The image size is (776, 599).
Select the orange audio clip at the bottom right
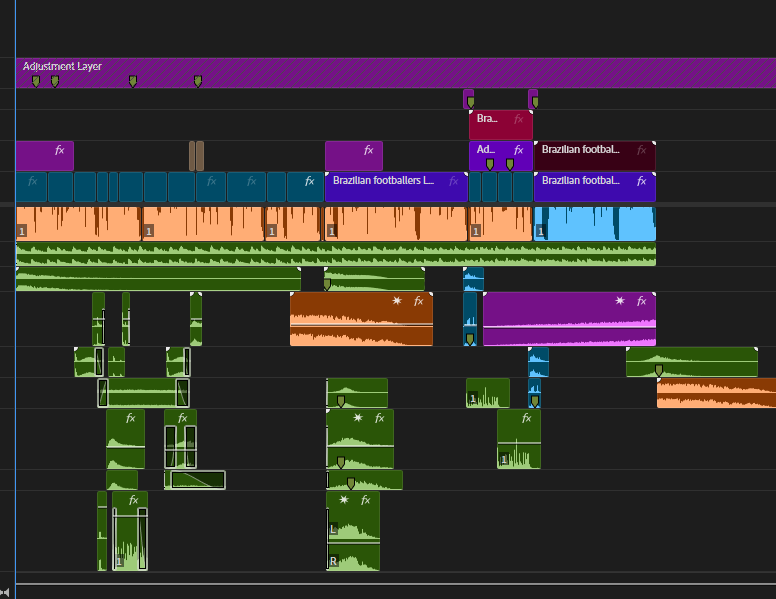point(716,393)
